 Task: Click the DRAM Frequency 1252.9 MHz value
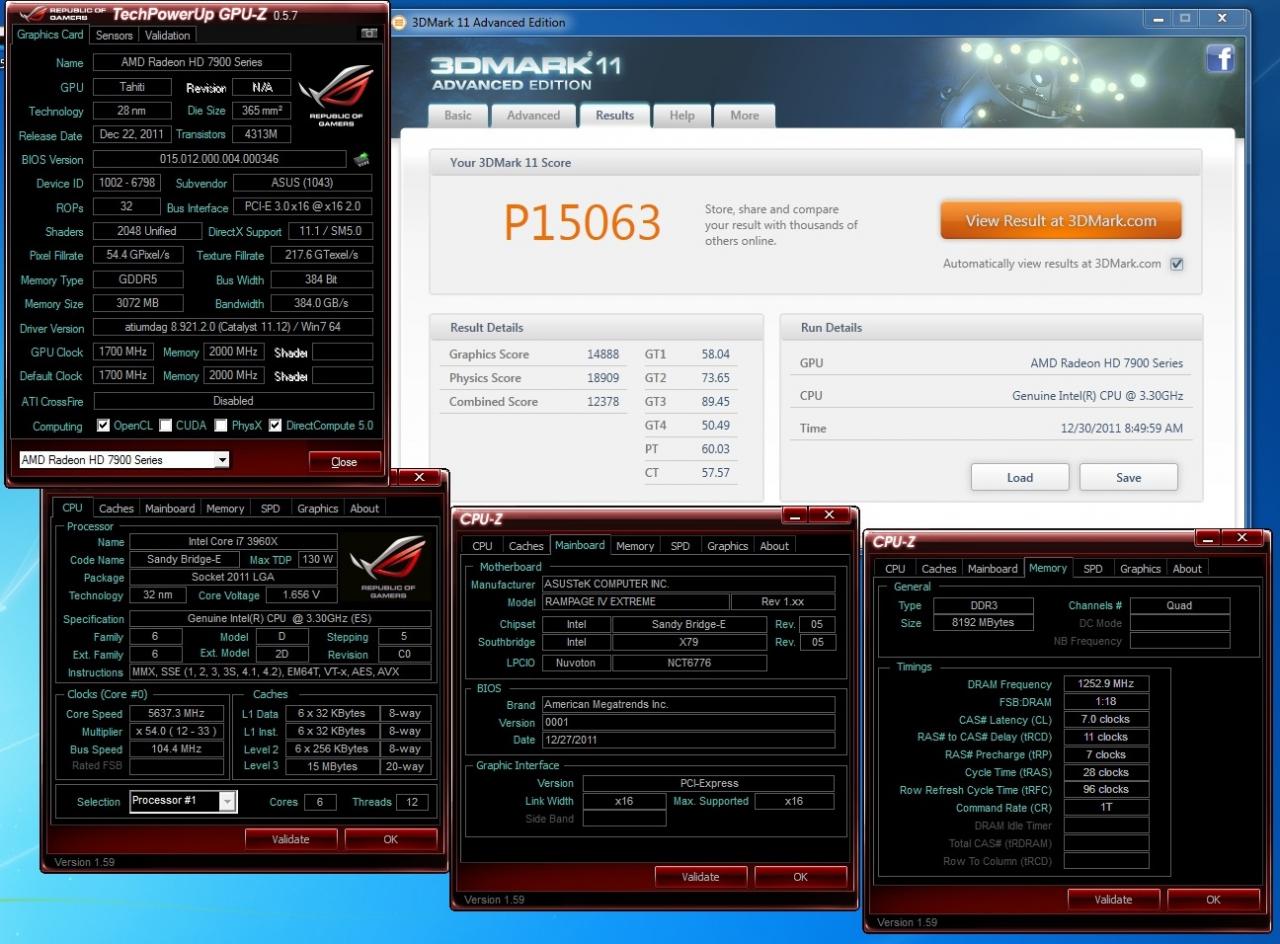1106,684
